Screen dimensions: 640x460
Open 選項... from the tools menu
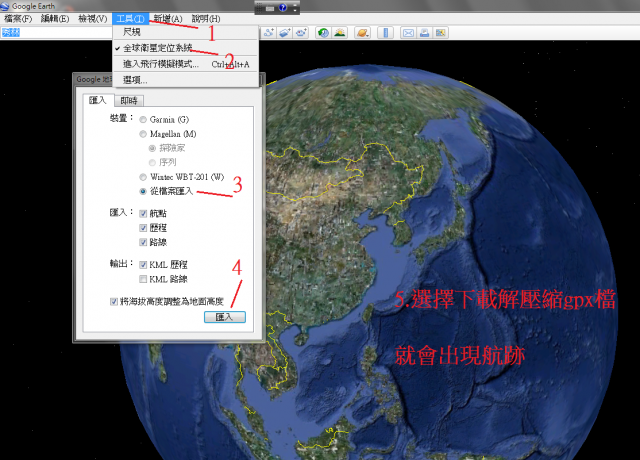tap(186, 80)
